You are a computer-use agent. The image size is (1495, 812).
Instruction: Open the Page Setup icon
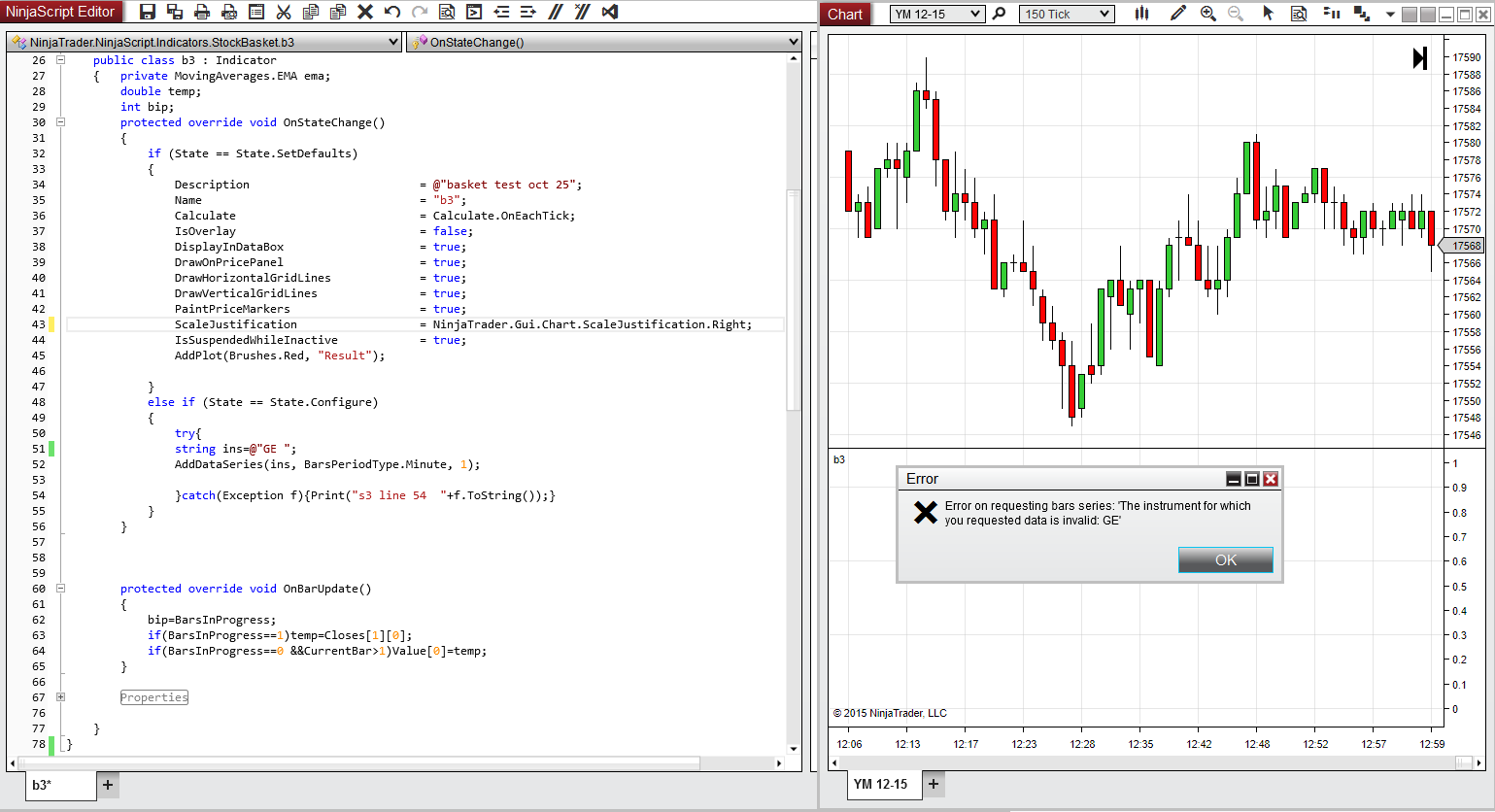256,12
